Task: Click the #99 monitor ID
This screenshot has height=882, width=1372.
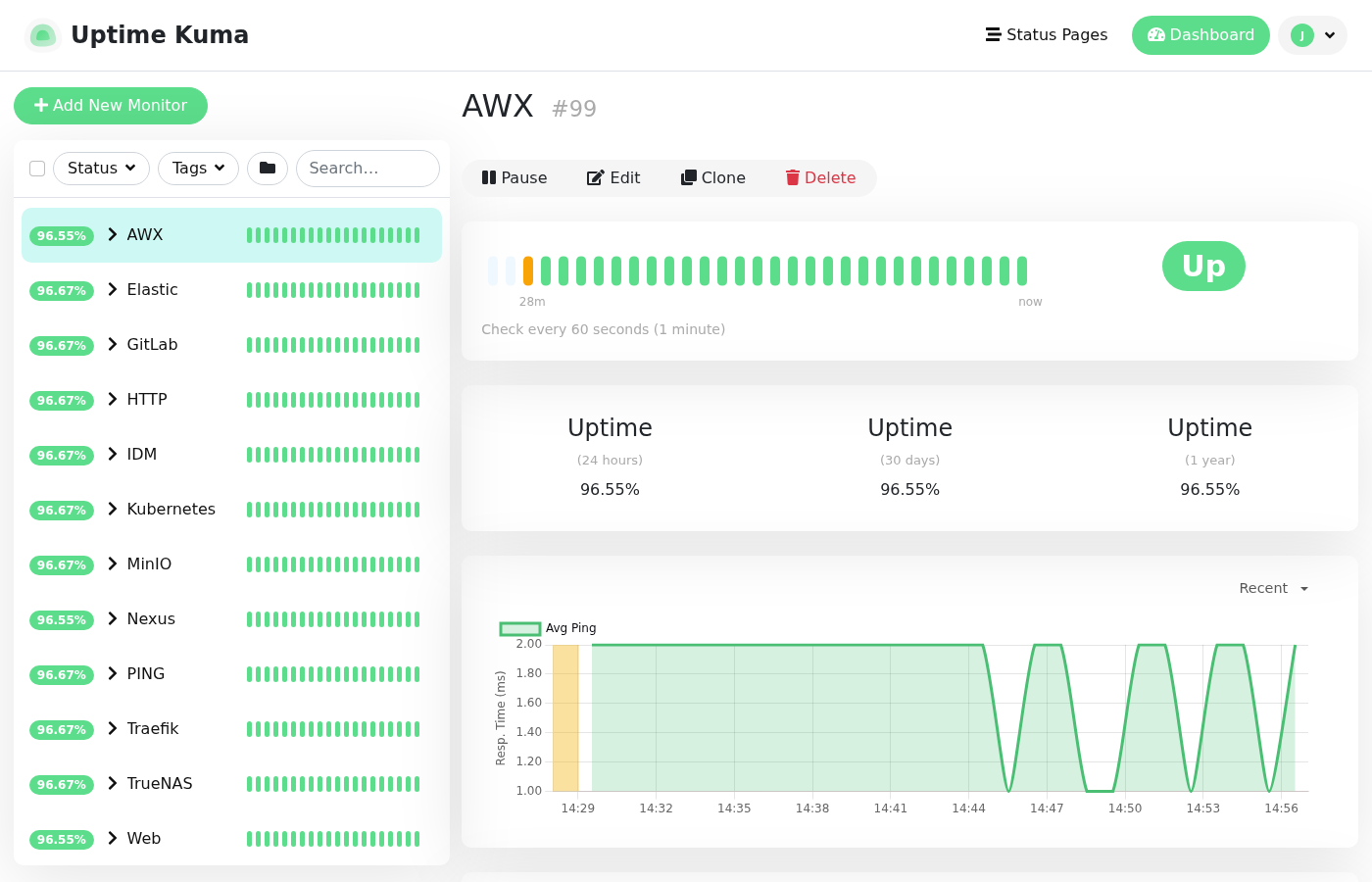Action: (574, 109)
